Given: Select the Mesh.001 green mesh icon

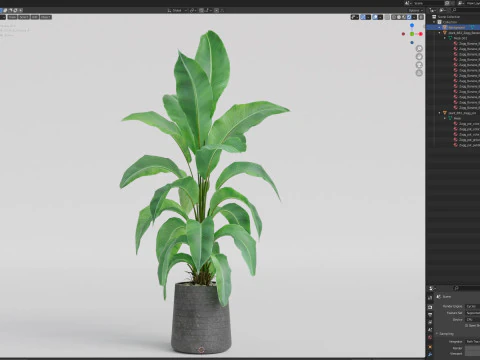Looking at the screenshot, I should pyautogui.click(x=450, y=38).
